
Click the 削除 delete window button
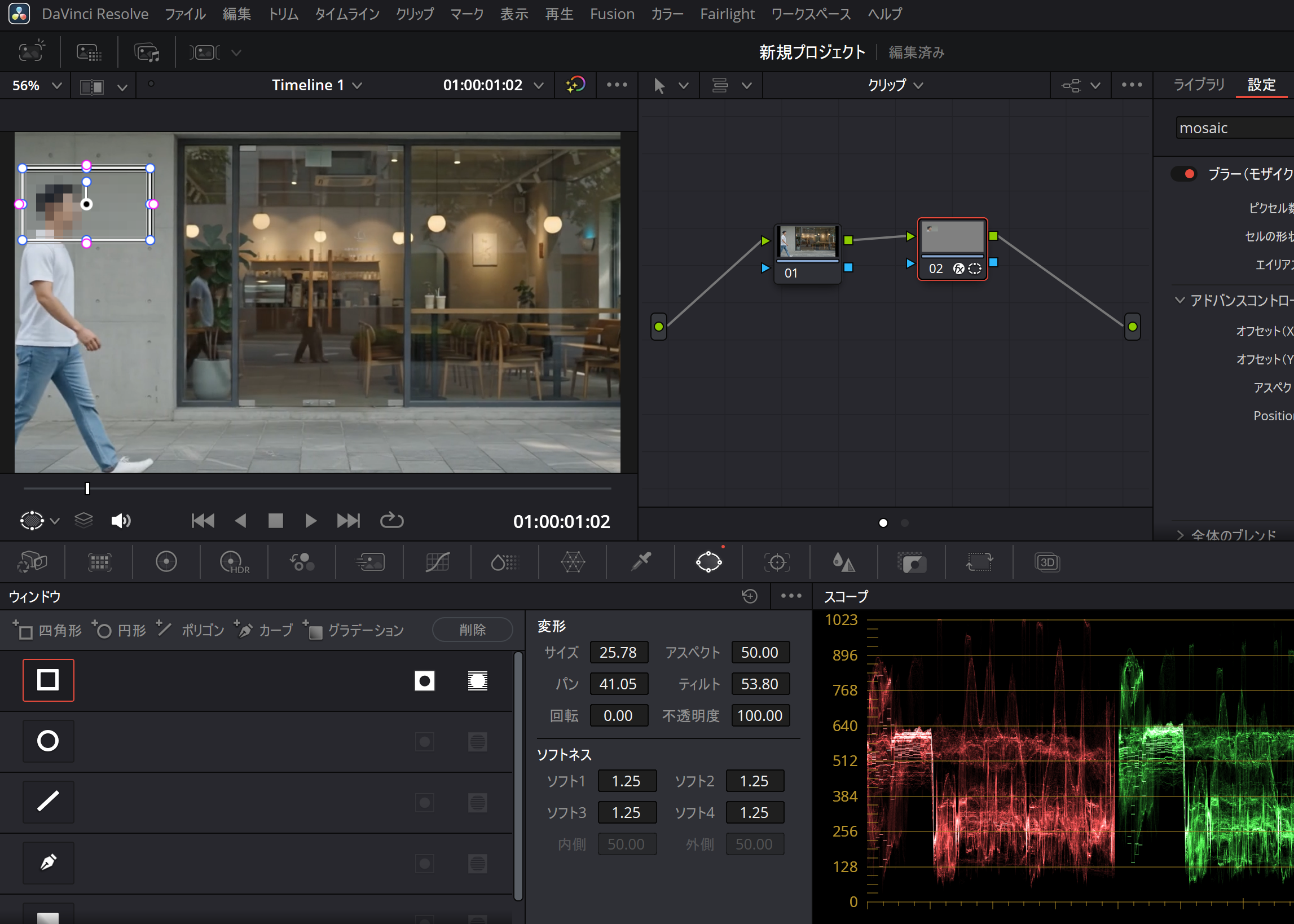click(472, 630)
